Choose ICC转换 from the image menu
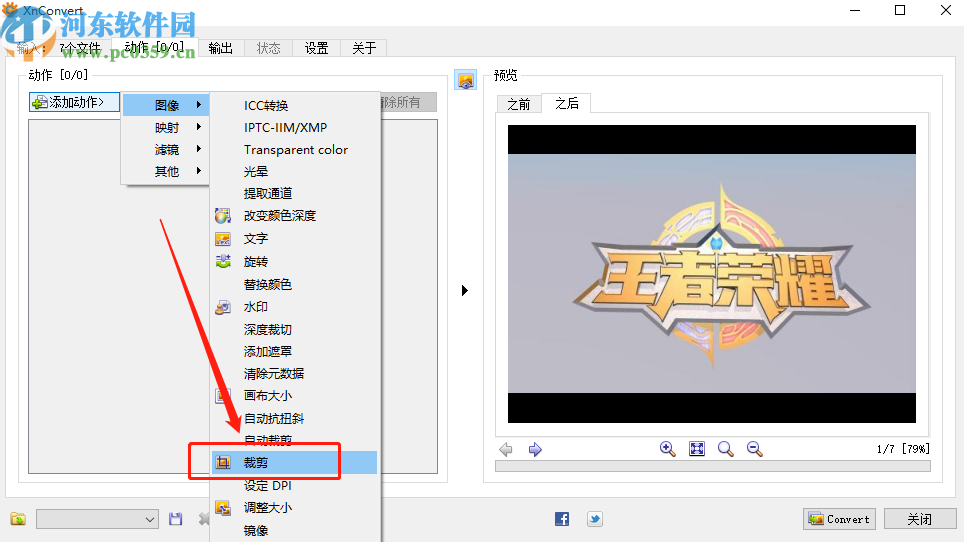The height and width of the screenshot is (542, 964). coord(266,105)
